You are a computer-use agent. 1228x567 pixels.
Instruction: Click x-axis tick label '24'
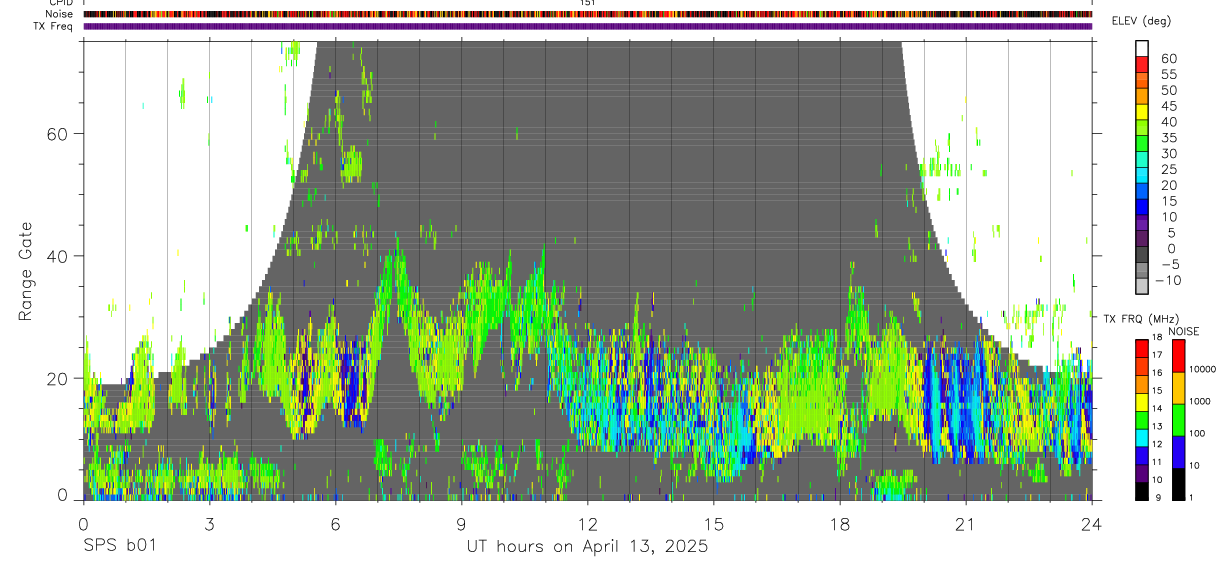1091,524
